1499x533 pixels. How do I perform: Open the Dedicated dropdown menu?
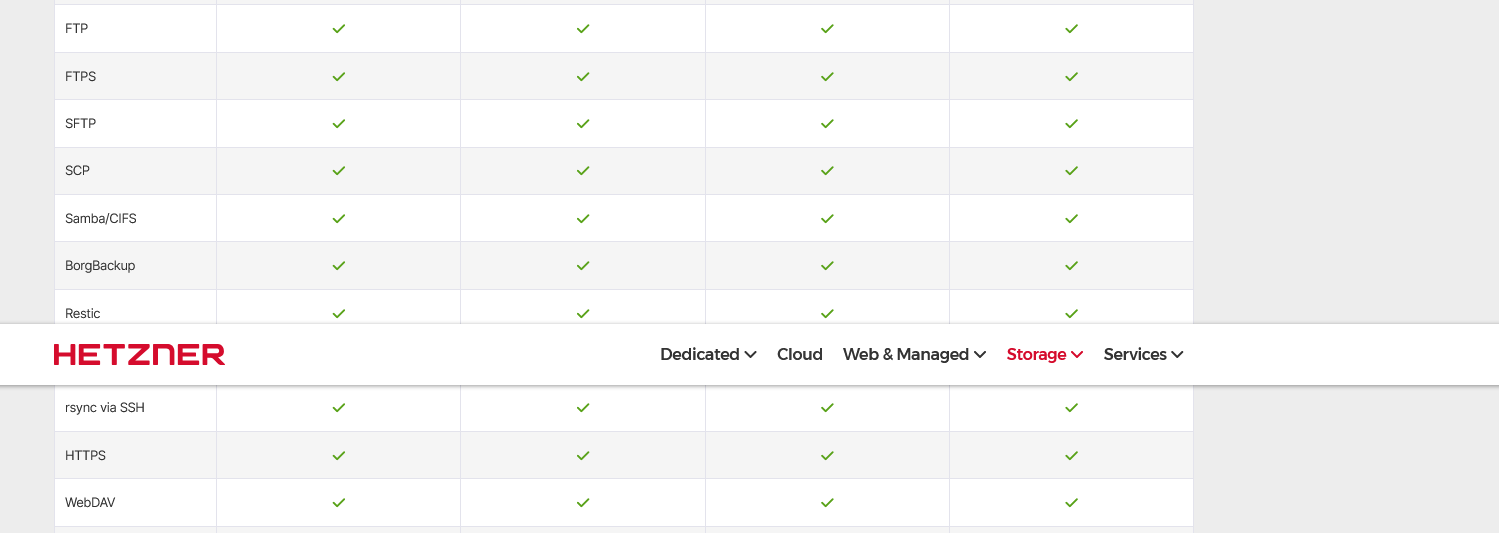coord(708,354)
